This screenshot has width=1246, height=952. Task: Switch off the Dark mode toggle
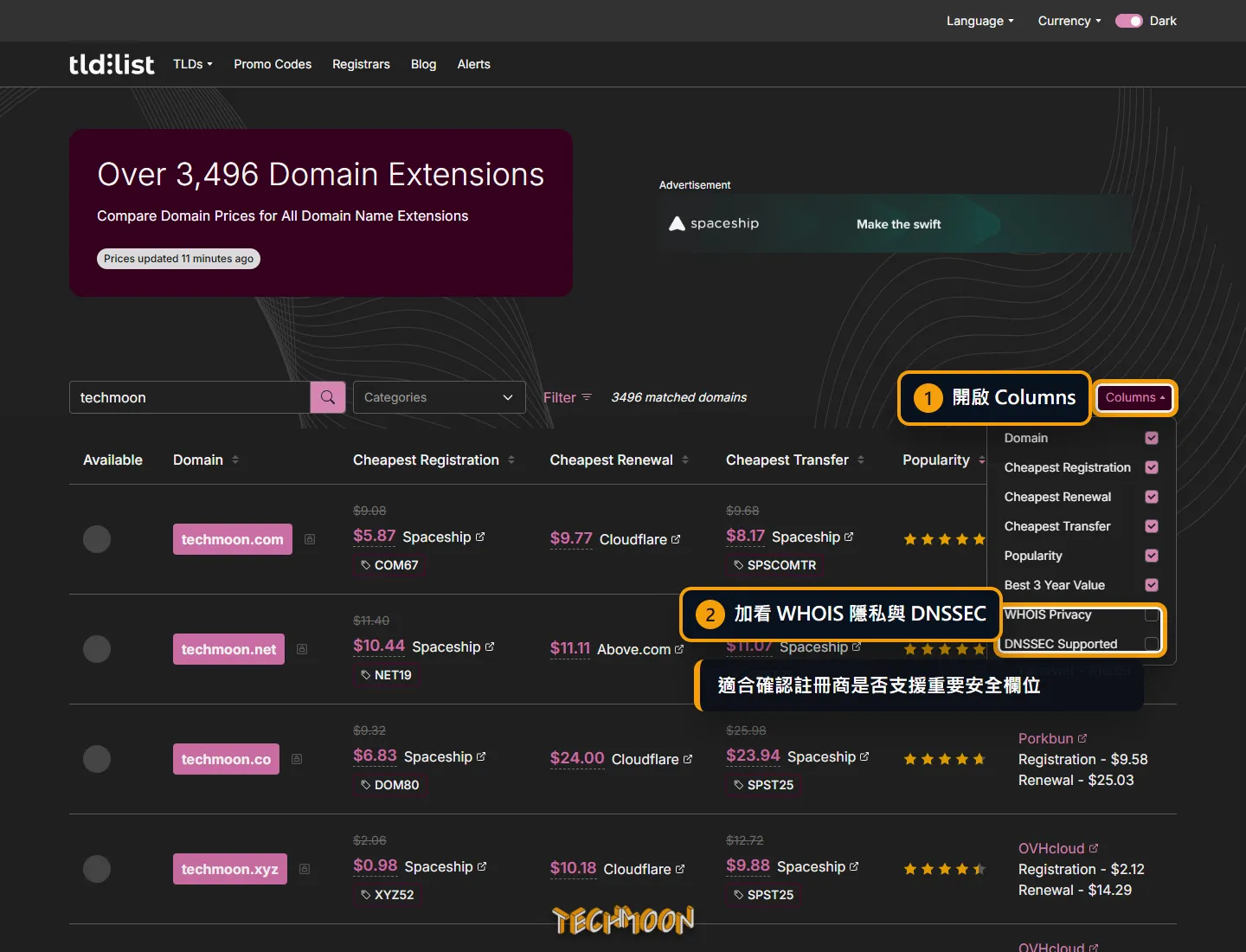[x=1129, y=21]
